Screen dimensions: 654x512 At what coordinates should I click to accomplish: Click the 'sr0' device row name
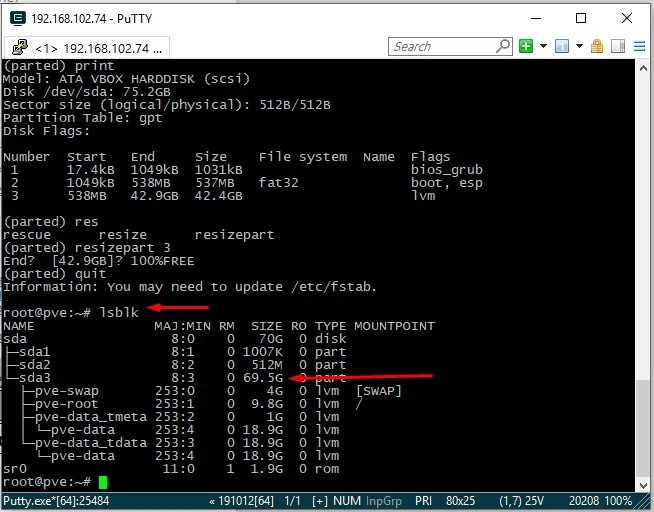pyautogui.click(x=15, y=469)
